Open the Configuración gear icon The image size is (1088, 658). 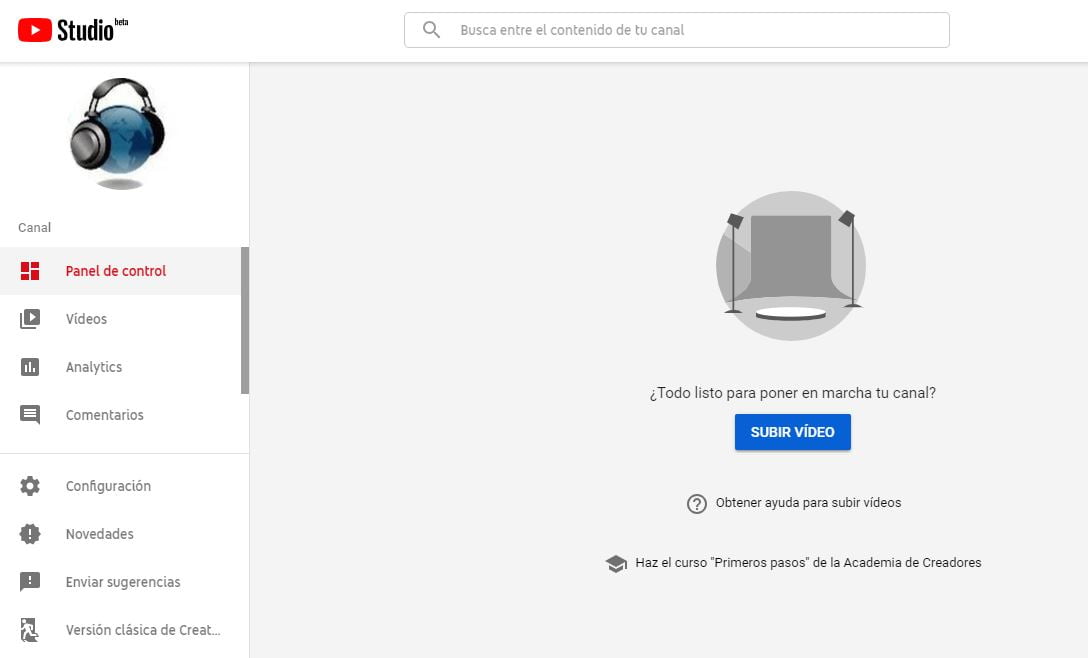tap(30, 486)
